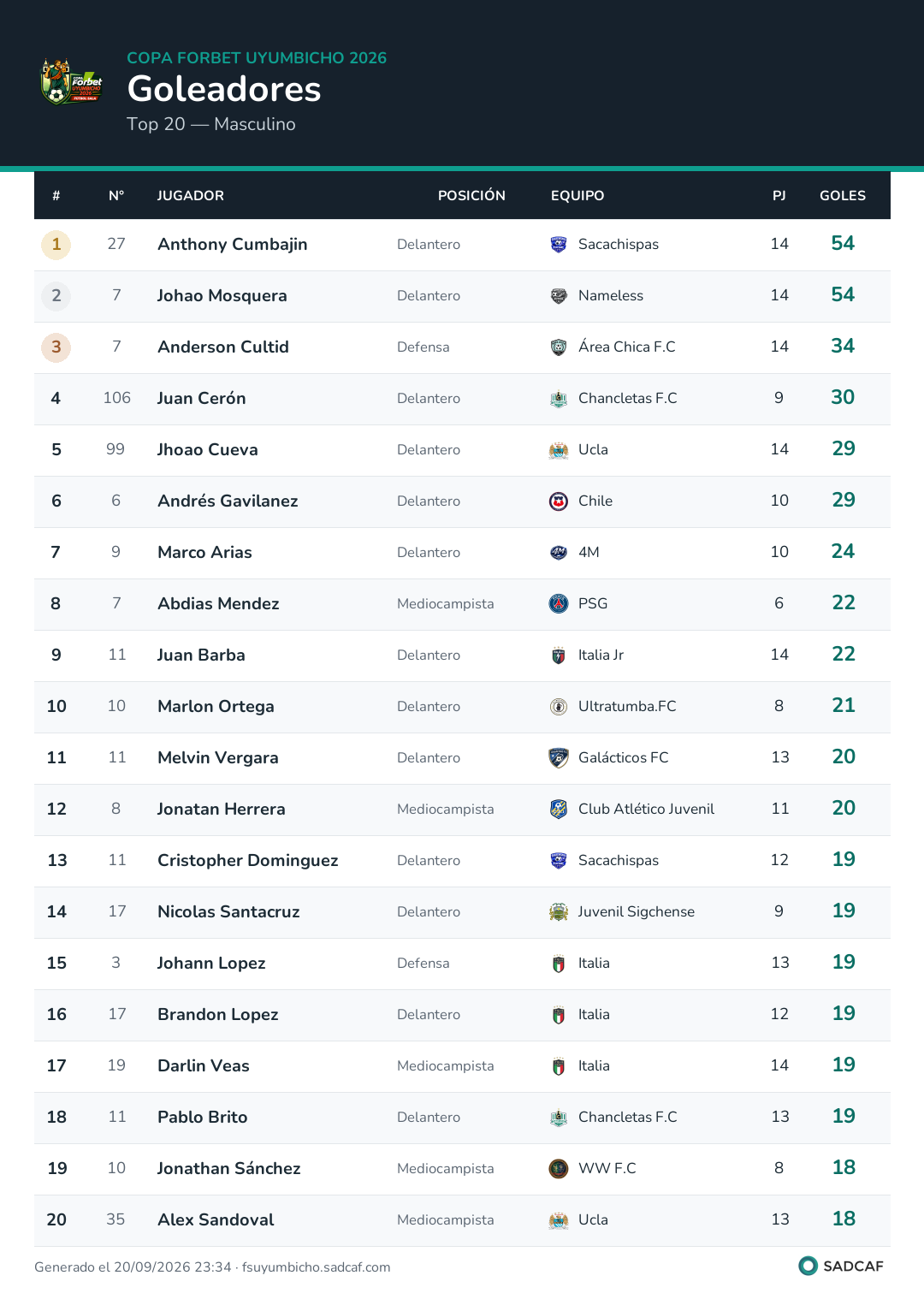
Task: Click the Sacachispas crest beside Anthony Cumbajin
Action: (x=559, y=245)
